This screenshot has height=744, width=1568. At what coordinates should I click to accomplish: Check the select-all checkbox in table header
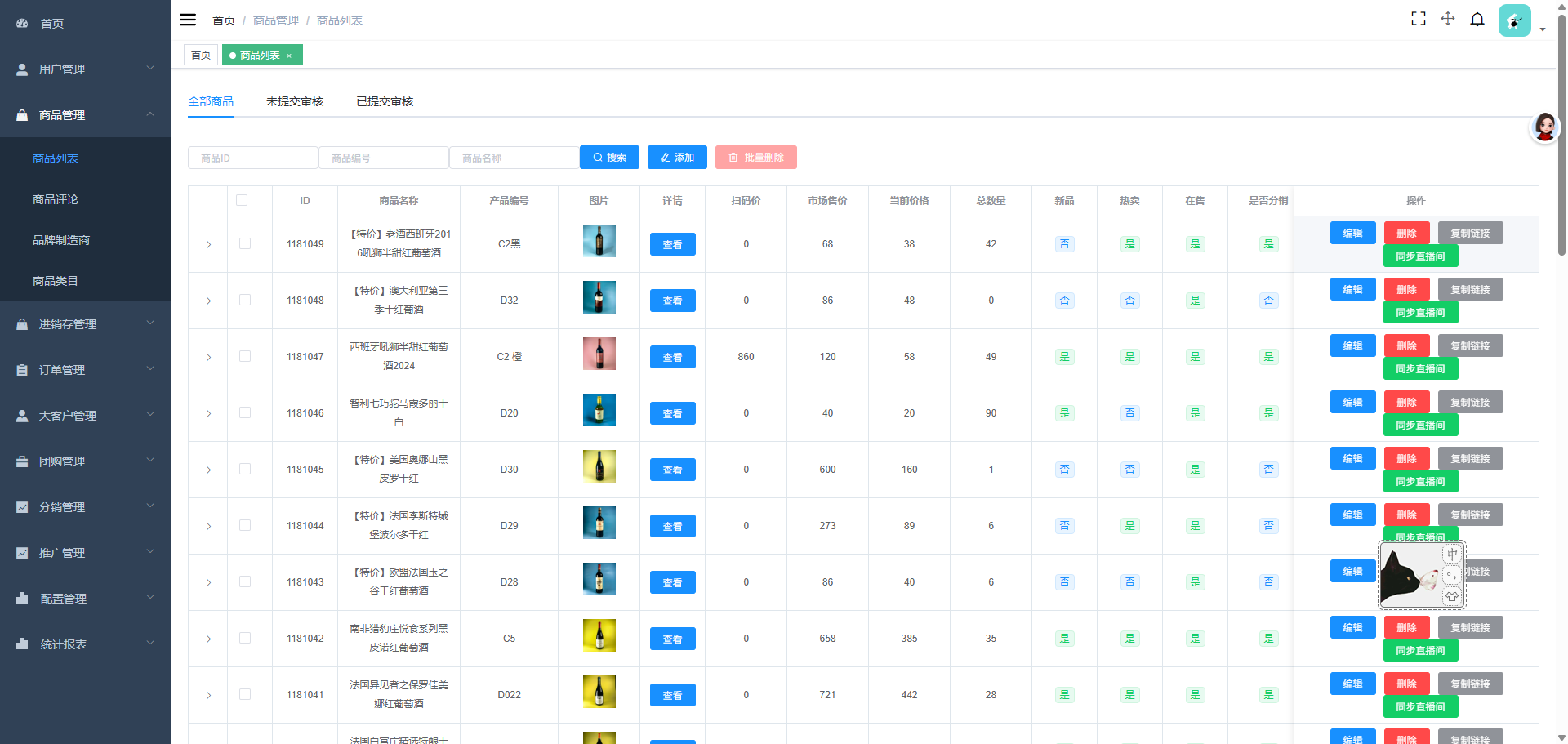[242, 200]
